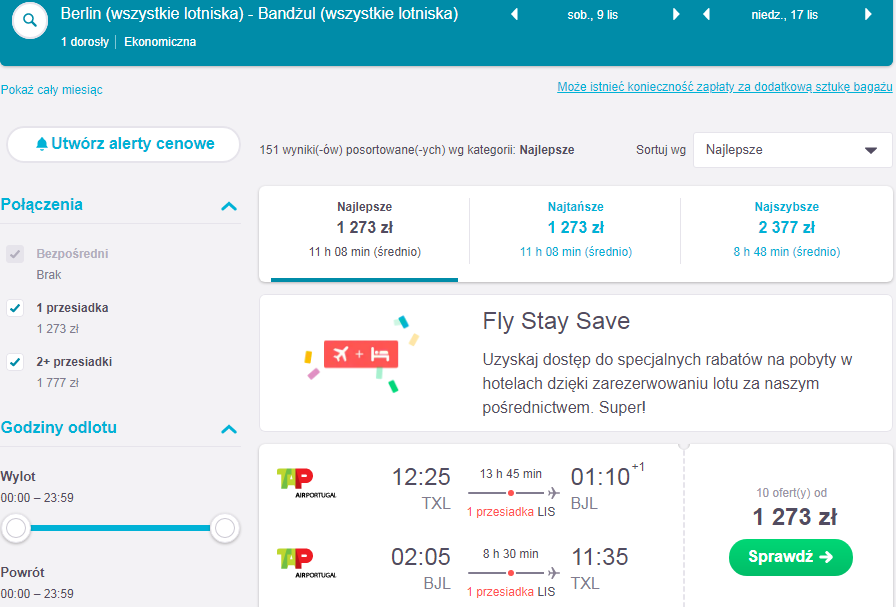Click the green Sprawdź button
The height and width of the screenshot is (607, 896).
791,557
